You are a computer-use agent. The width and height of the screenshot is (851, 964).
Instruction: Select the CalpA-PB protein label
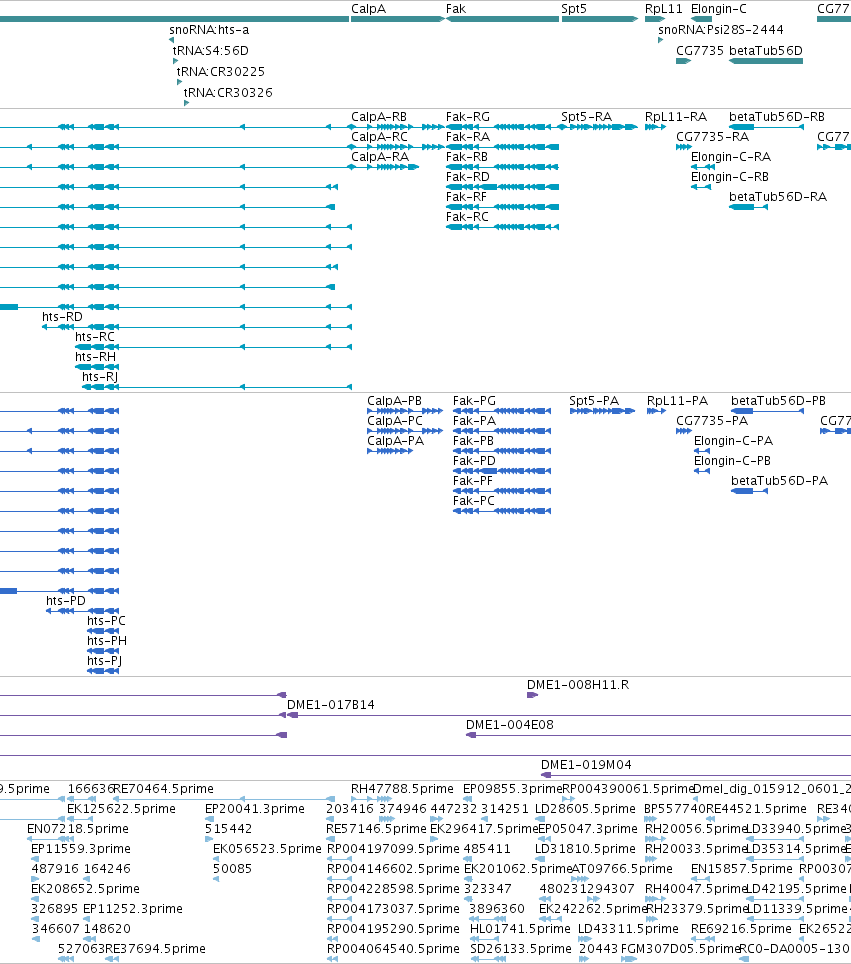(394, 401)
